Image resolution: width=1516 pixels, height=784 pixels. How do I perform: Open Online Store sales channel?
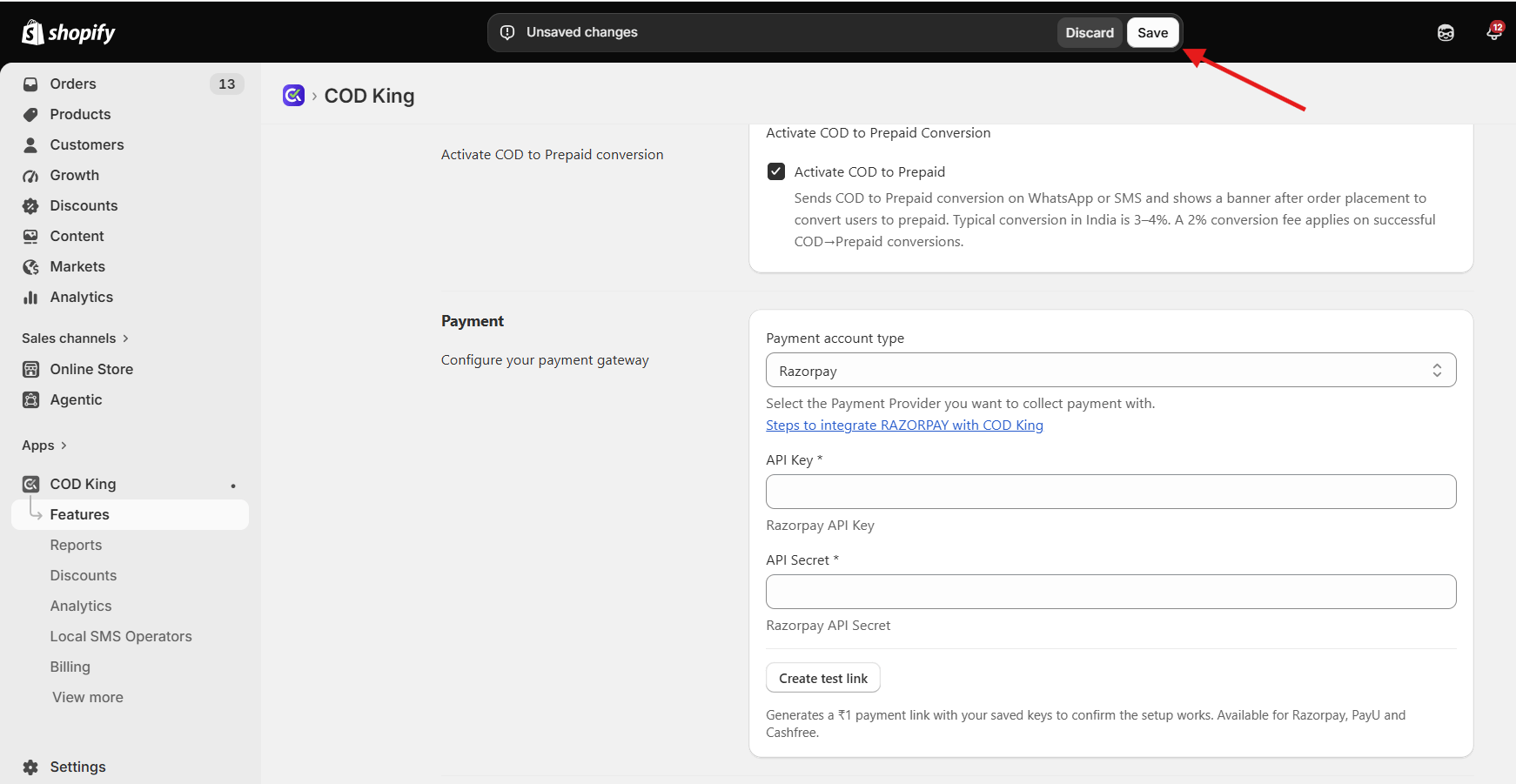[91, 369]
